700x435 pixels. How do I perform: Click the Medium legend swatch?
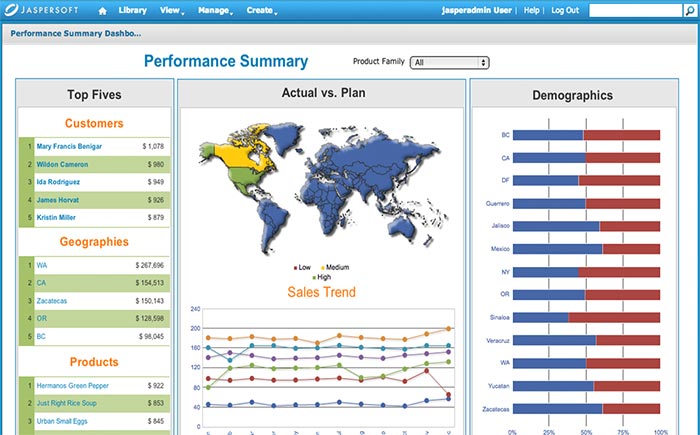[x=322, y=268]
